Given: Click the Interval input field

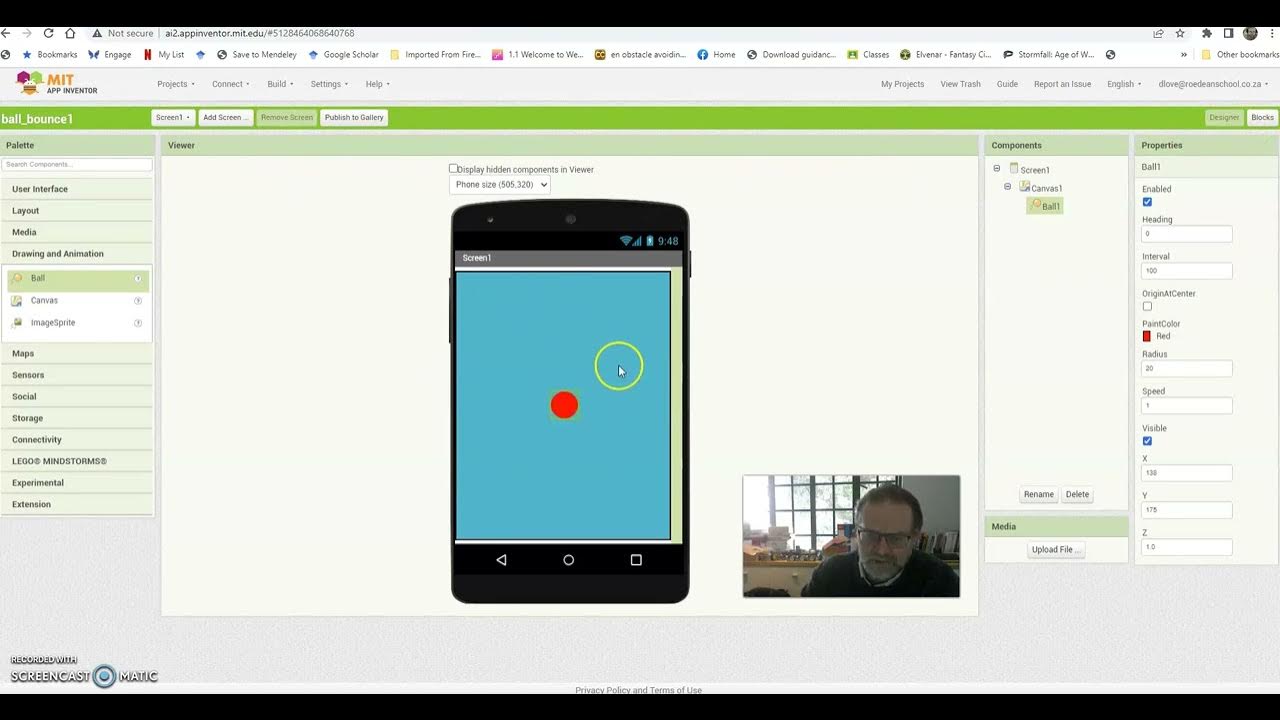Looking at the screenshot, I should pyautogui.click(x=1187, y=271).
